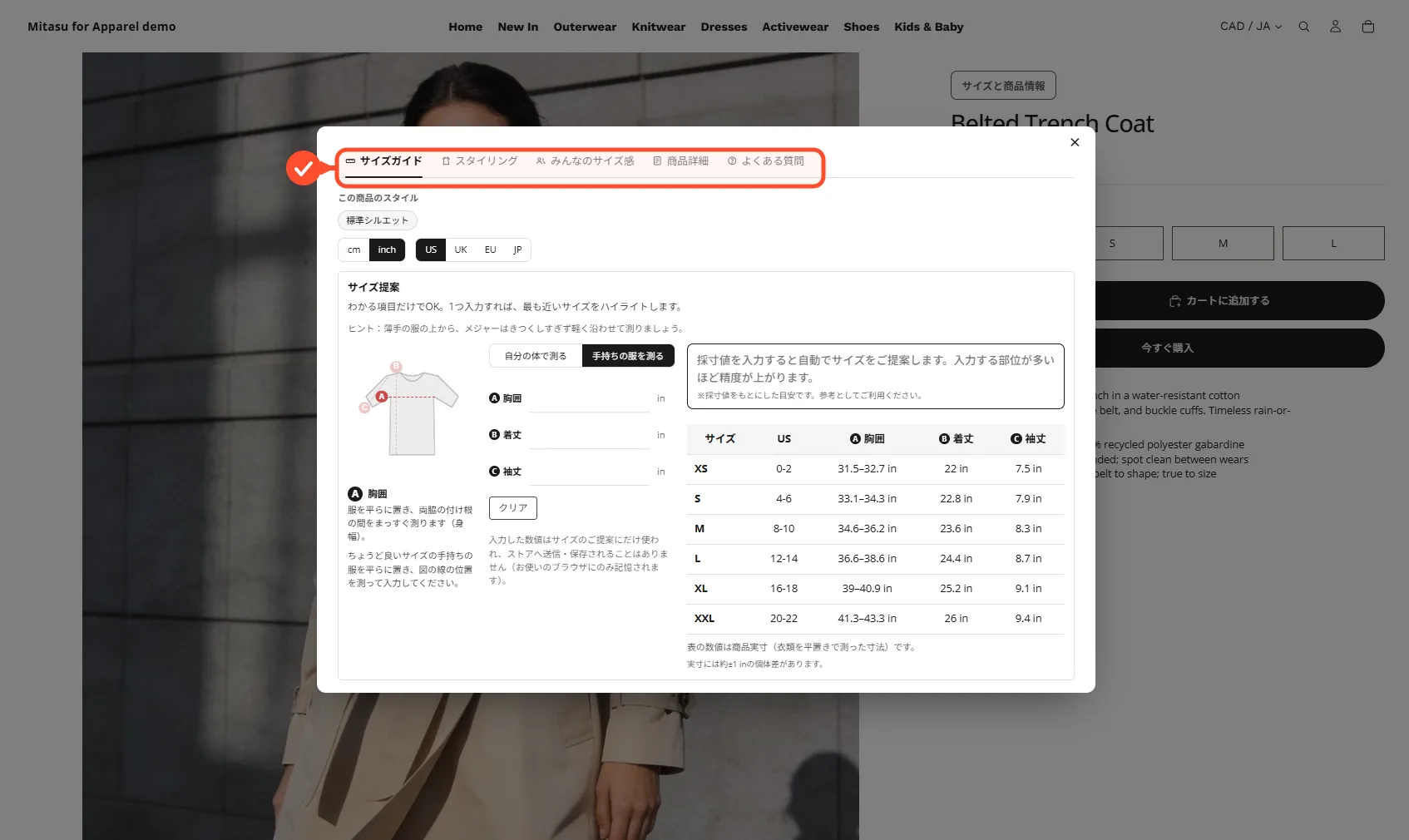1409x840 pixels.
Task: Click the サイズ提案 heading
Action: [x=373, y=288]
